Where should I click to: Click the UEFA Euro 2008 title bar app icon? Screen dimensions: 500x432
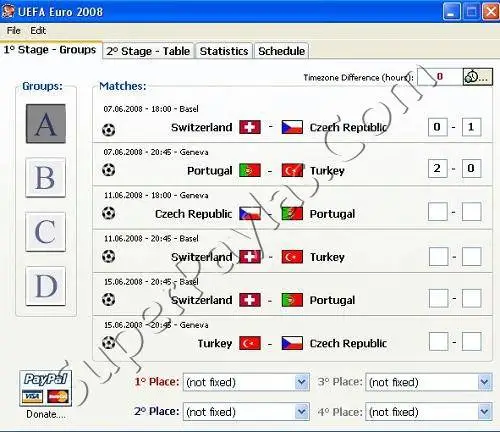tap(8, 11)
